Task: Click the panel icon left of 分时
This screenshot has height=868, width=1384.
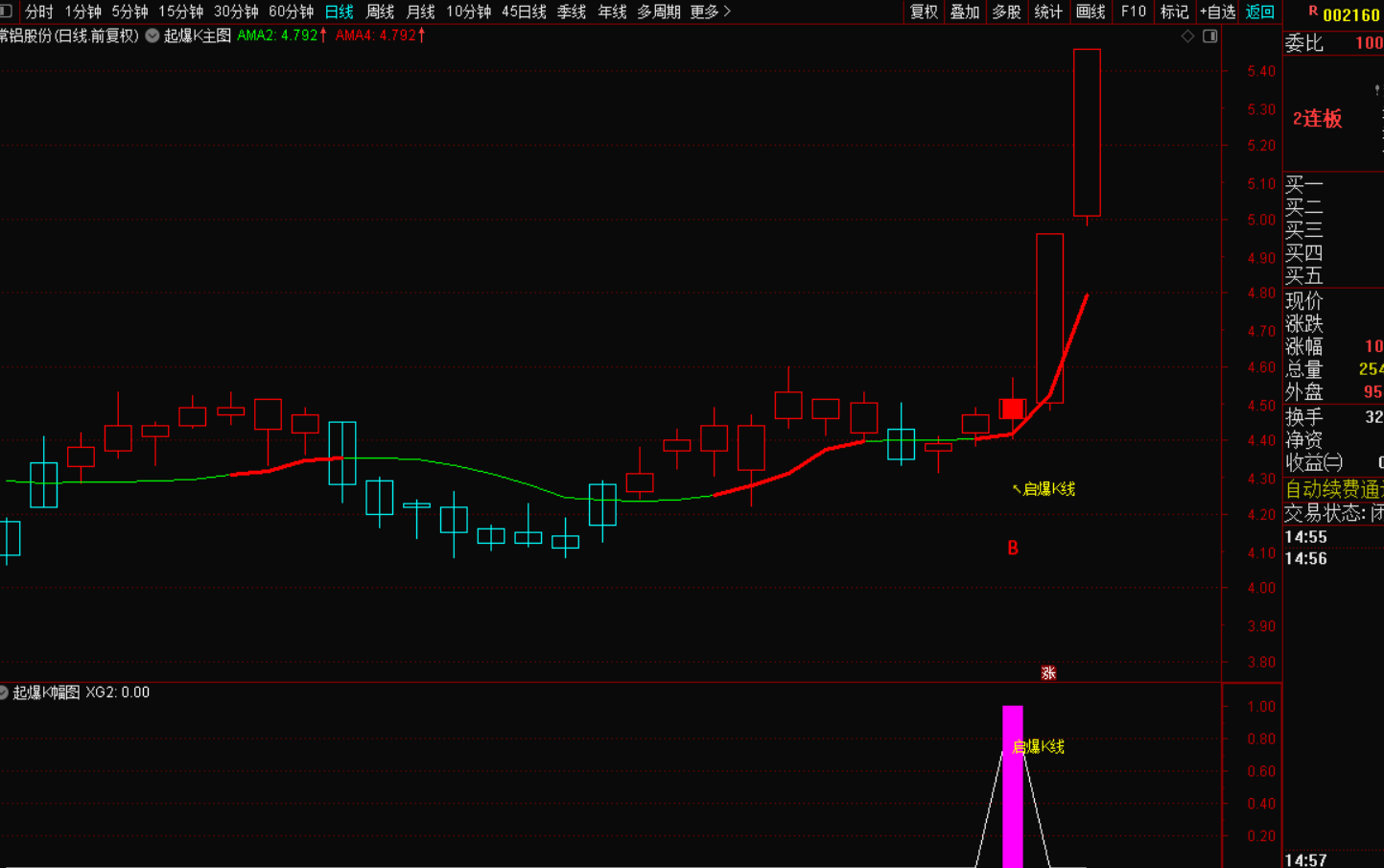Action: coord(7,12)
